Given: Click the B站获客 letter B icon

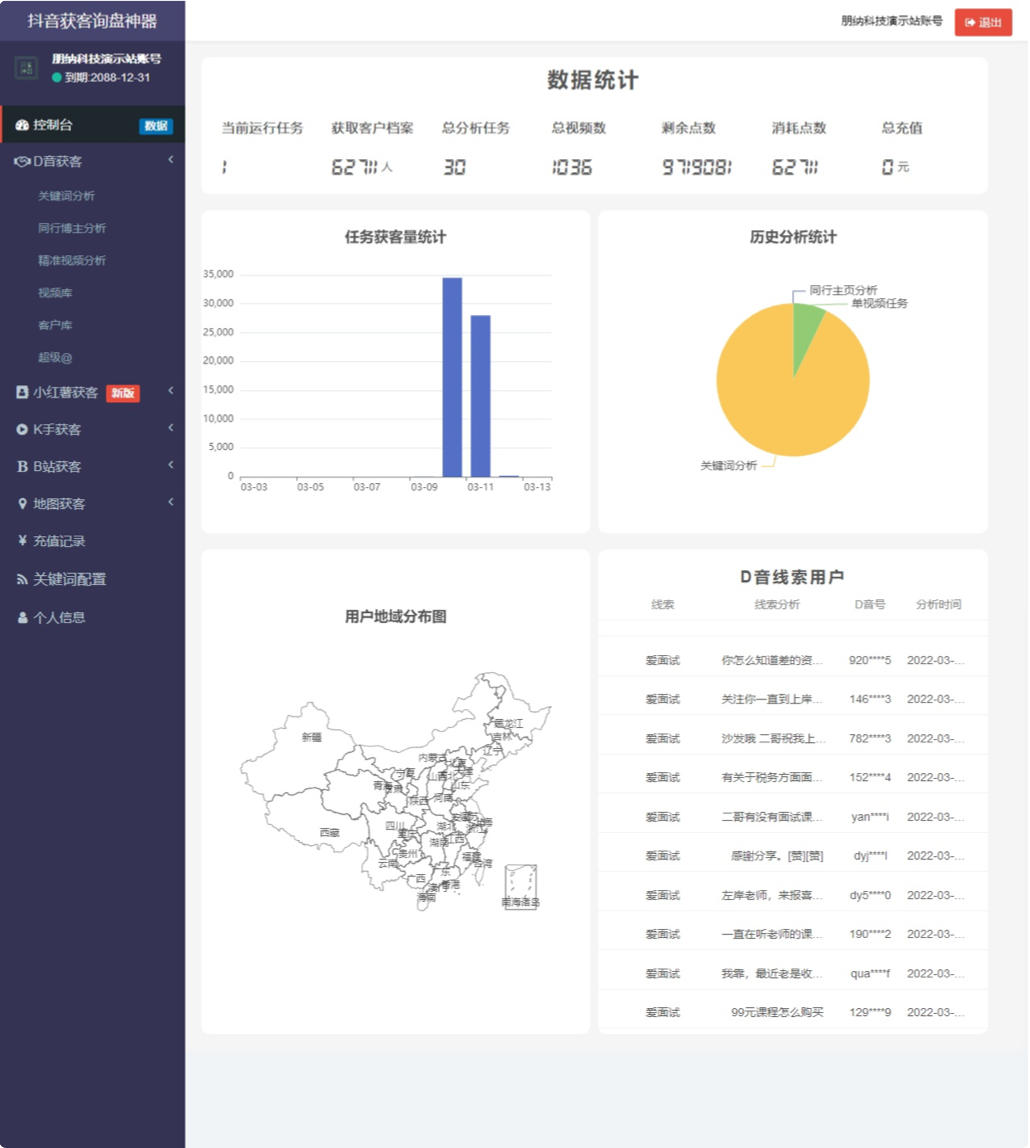Looking at the screenshot, I should tap(22, 466).
